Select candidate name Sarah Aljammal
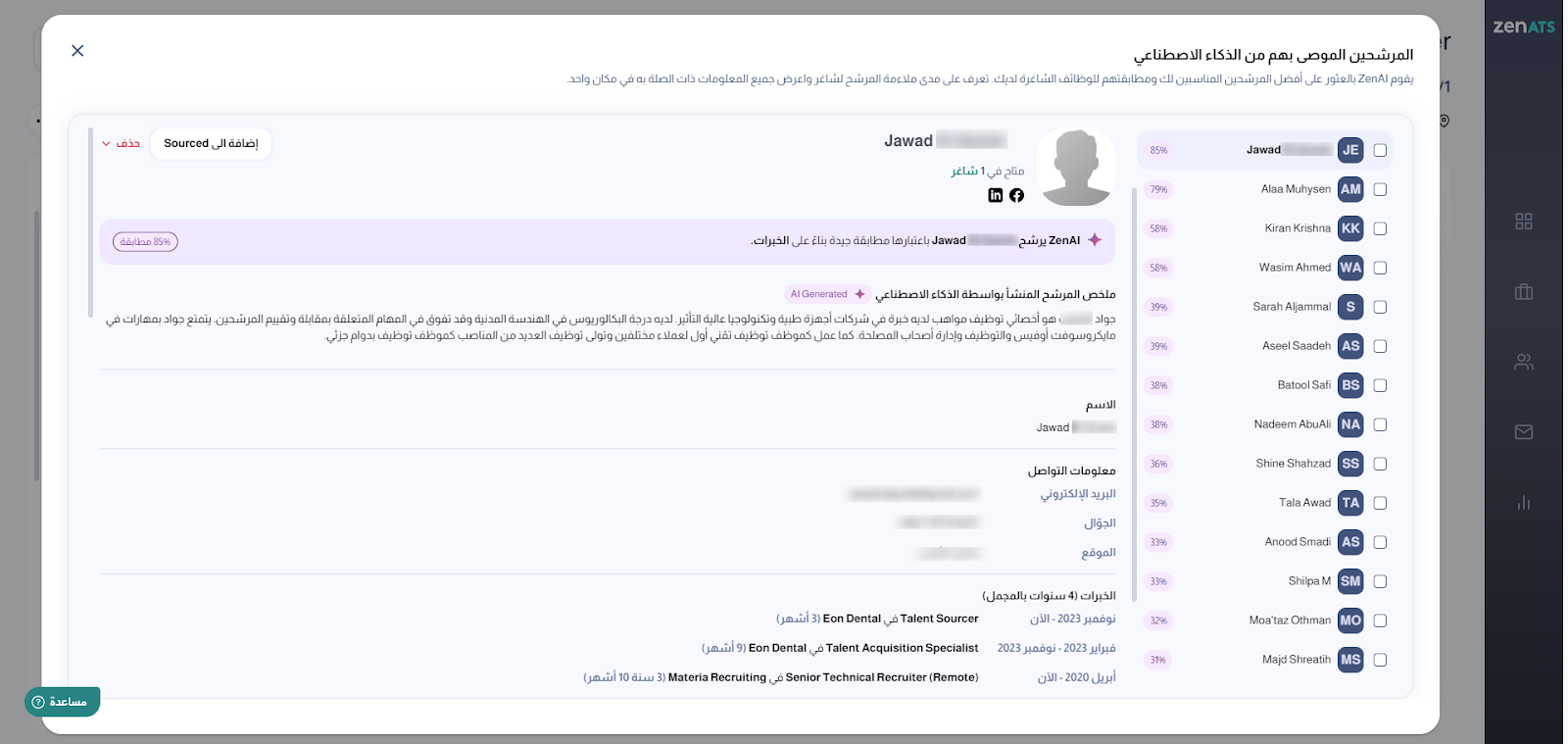The height and width of the screenshot is (744, 1568). [x=1292, y=307]
